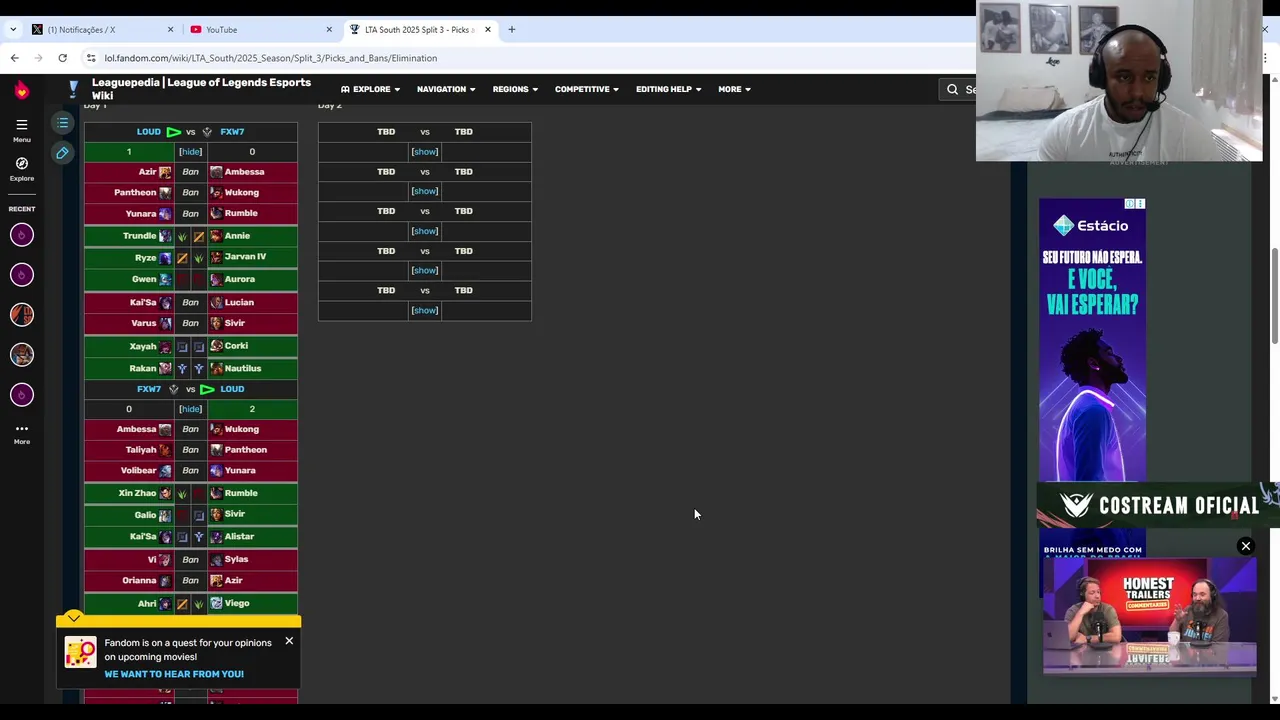The width and height of the screenshot is (1280, 720).
Task: Hide picks for LOUD vs FXW7 game
Action: coord(190,152)
